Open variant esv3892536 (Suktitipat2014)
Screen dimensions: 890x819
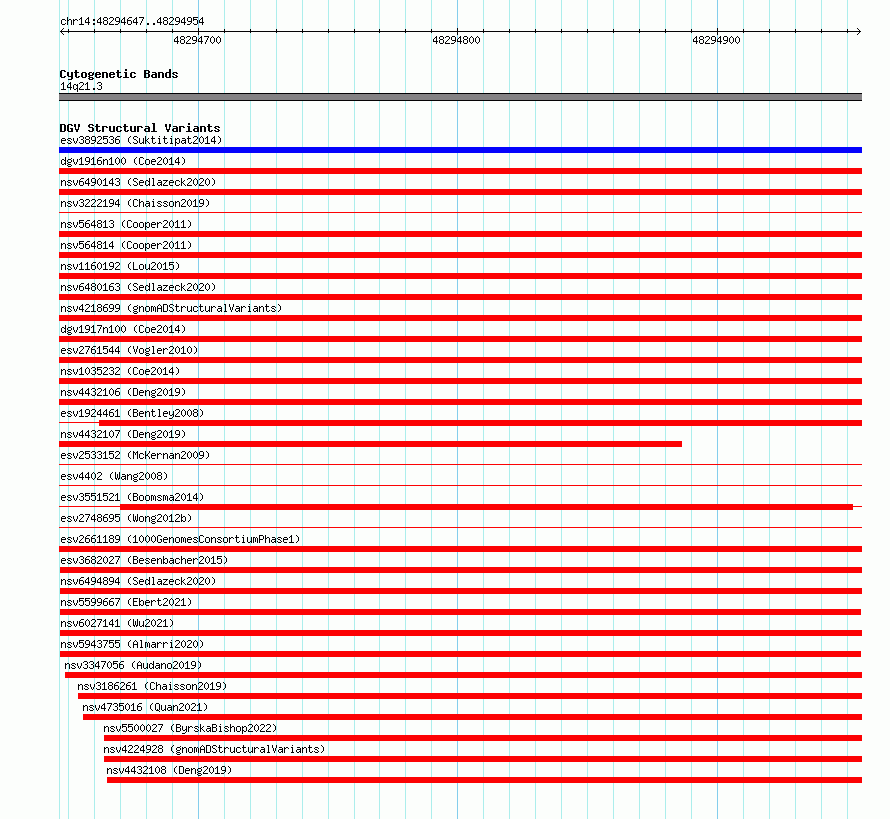(x=141, y=140)
